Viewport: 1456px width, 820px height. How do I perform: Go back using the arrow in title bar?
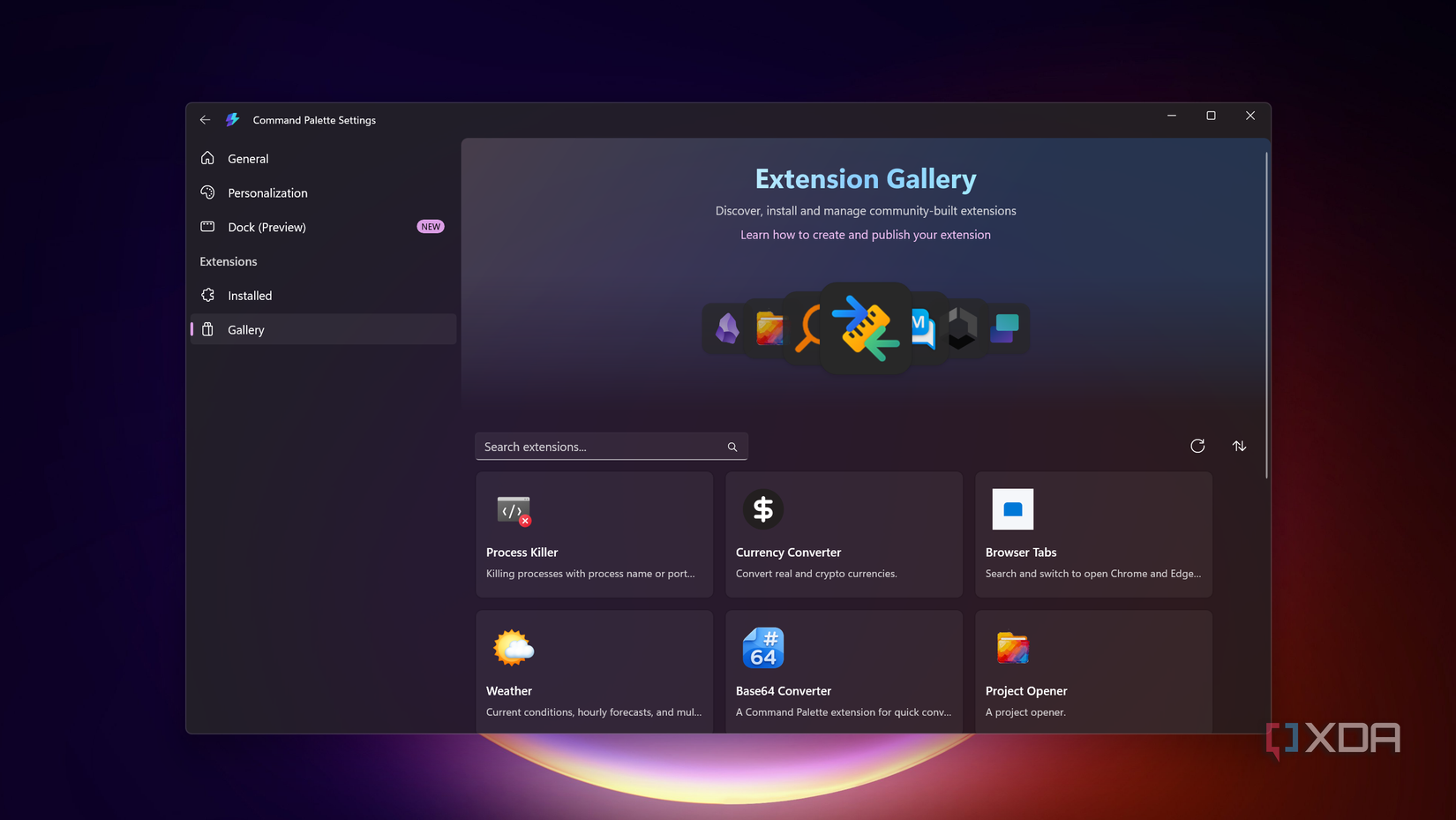click(205, 120)
